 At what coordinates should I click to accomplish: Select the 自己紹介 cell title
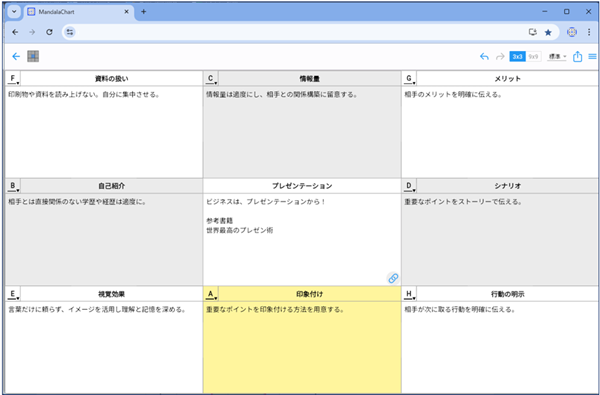tap(111, 186)
